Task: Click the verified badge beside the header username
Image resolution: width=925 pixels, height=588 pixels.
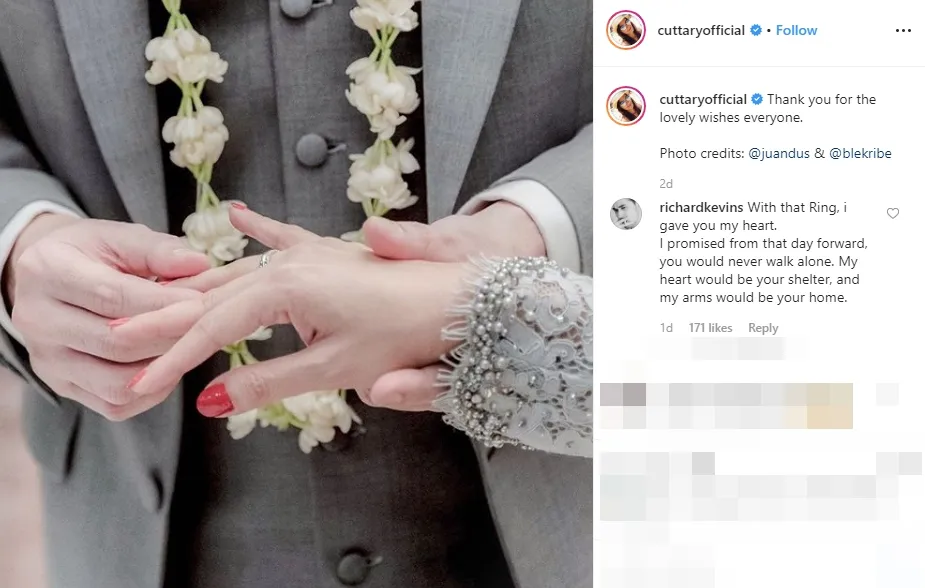Action: pos(756,30)
